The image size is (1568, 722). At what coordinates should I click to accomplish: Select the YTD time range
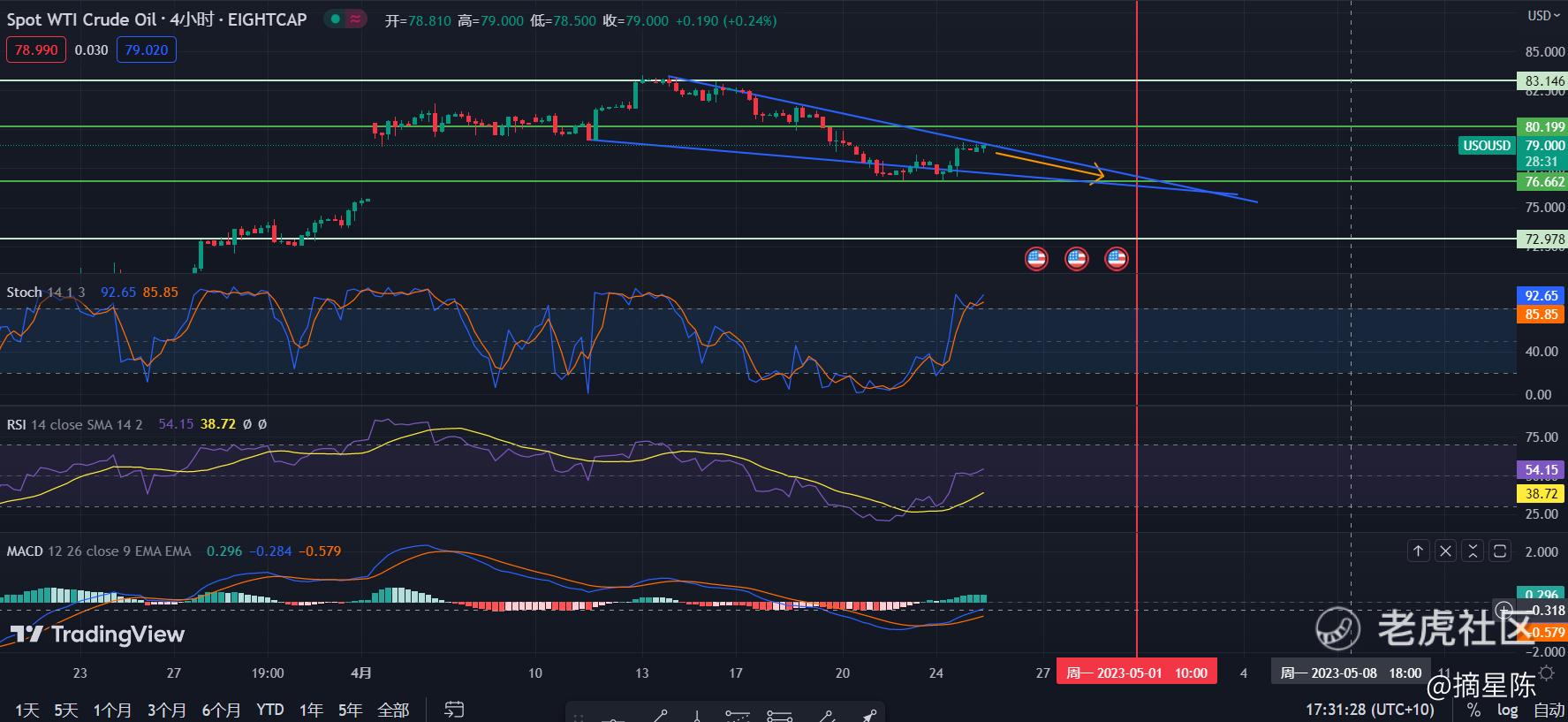pos(270,711)
